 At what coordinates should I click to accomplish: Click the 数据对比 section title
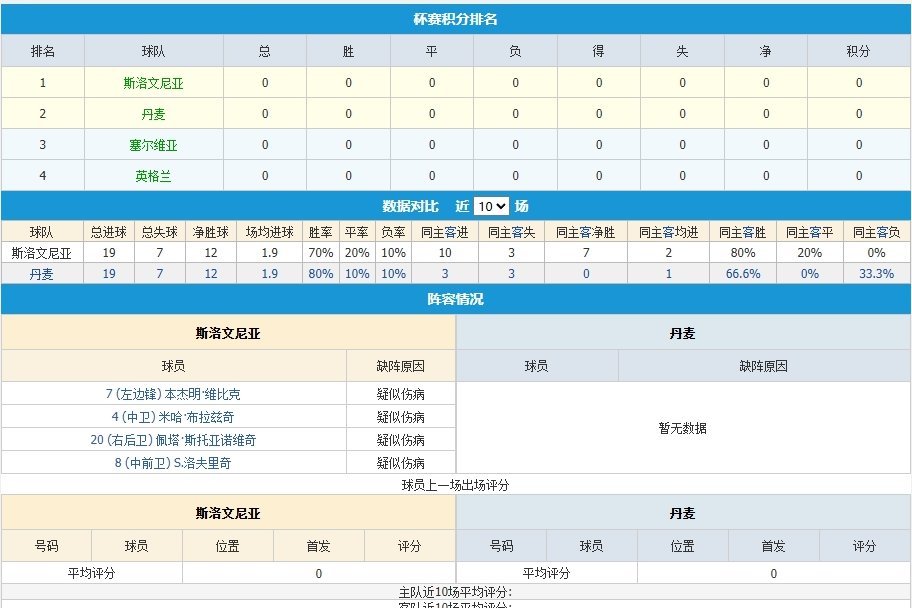point(410,206)
